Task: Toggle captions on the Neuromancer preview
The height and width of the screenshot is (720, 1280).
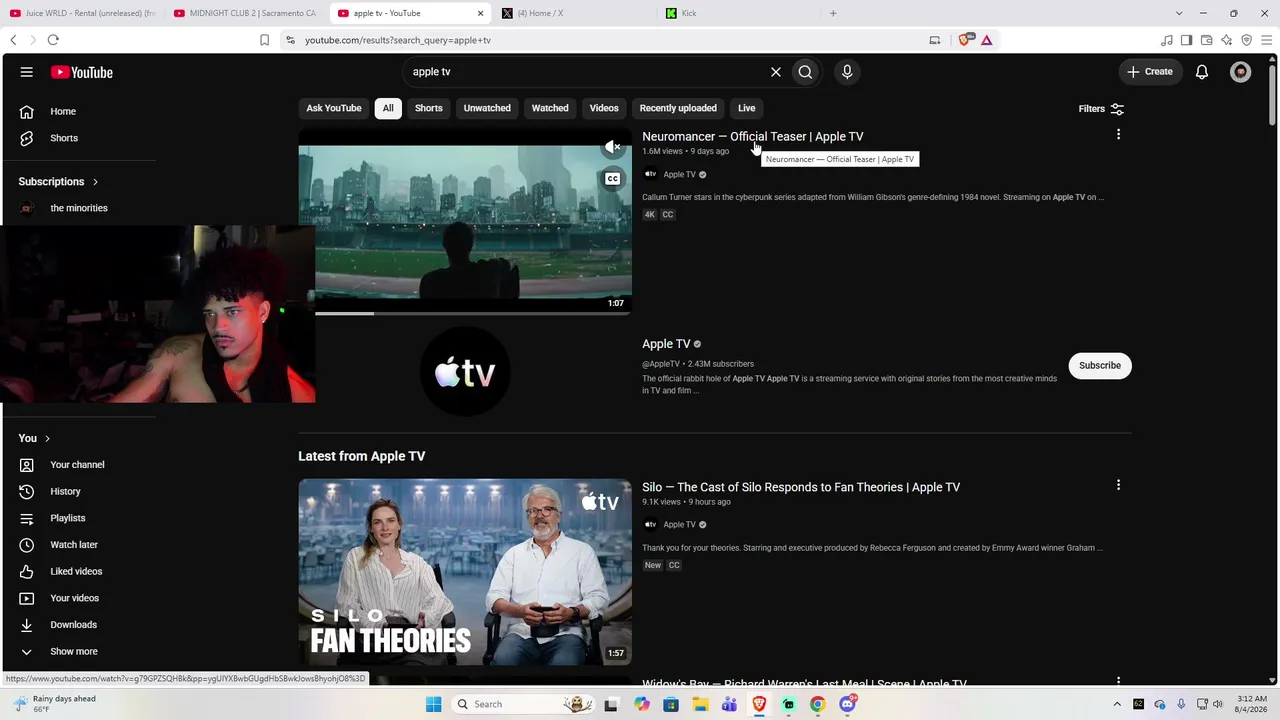Action: (613, 179)
